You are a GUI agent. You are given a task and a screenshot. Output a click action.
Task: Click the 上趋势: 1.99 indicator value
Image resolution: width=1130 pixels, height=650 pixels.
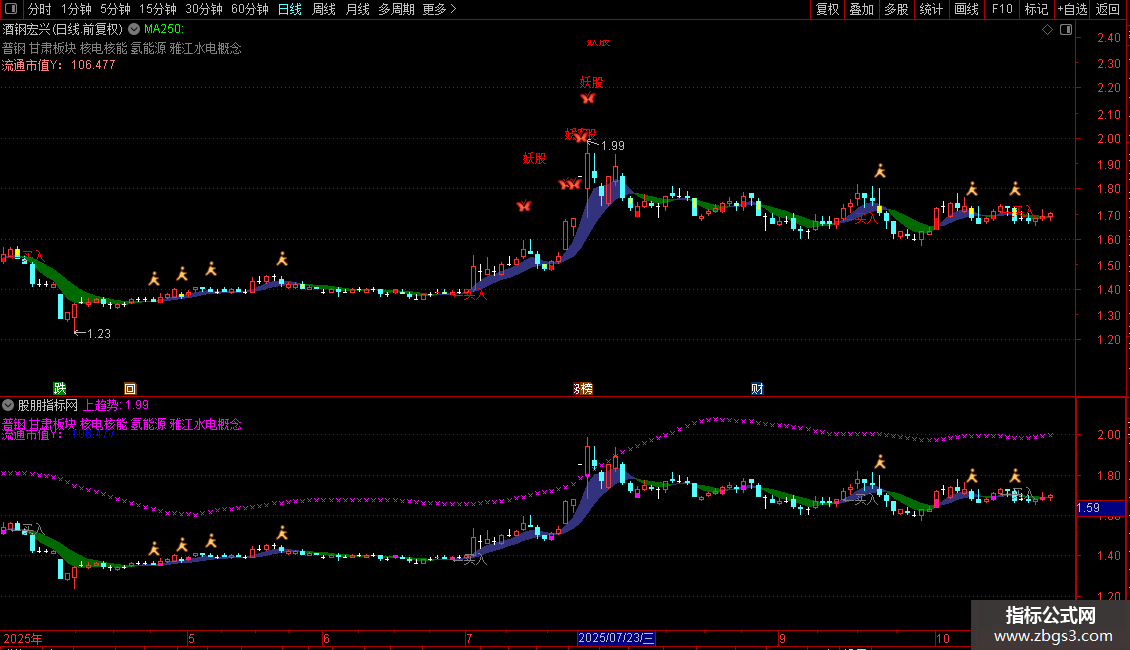point(116,405)
